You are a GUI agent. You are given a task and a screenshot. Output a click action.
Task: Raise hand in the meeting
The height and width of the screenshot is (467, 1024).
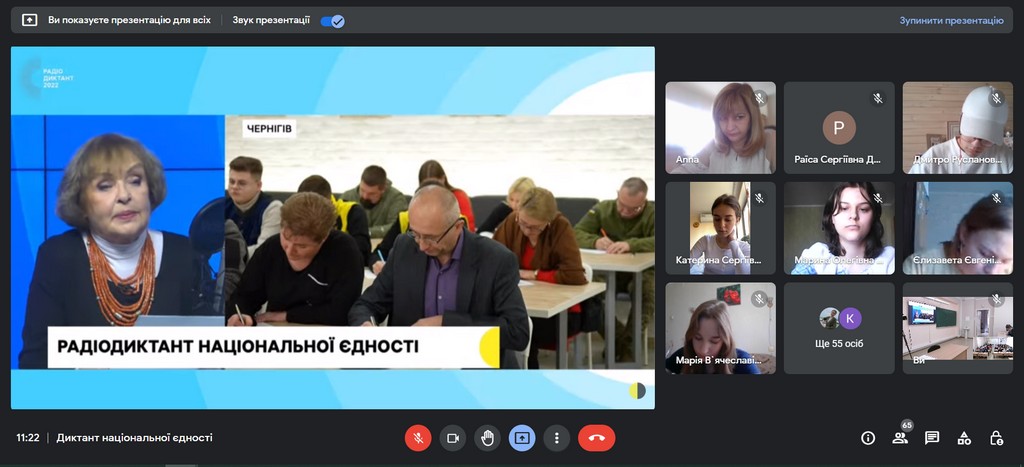point(487,438)
